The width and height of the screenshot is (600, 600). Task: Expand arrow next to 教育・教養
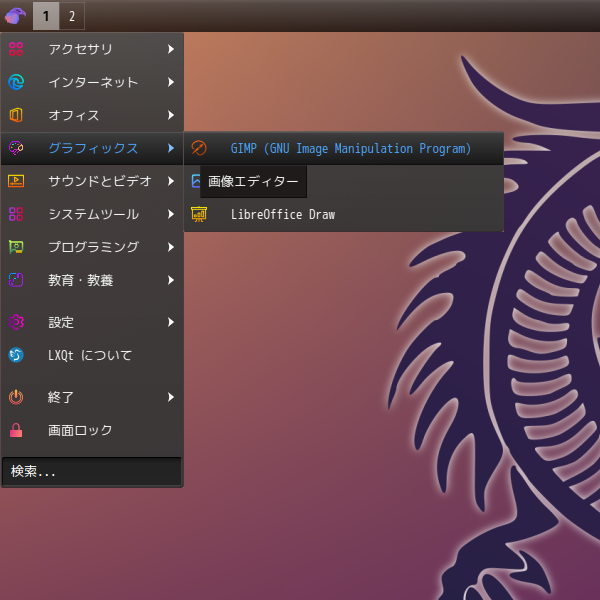pos(171,280)
